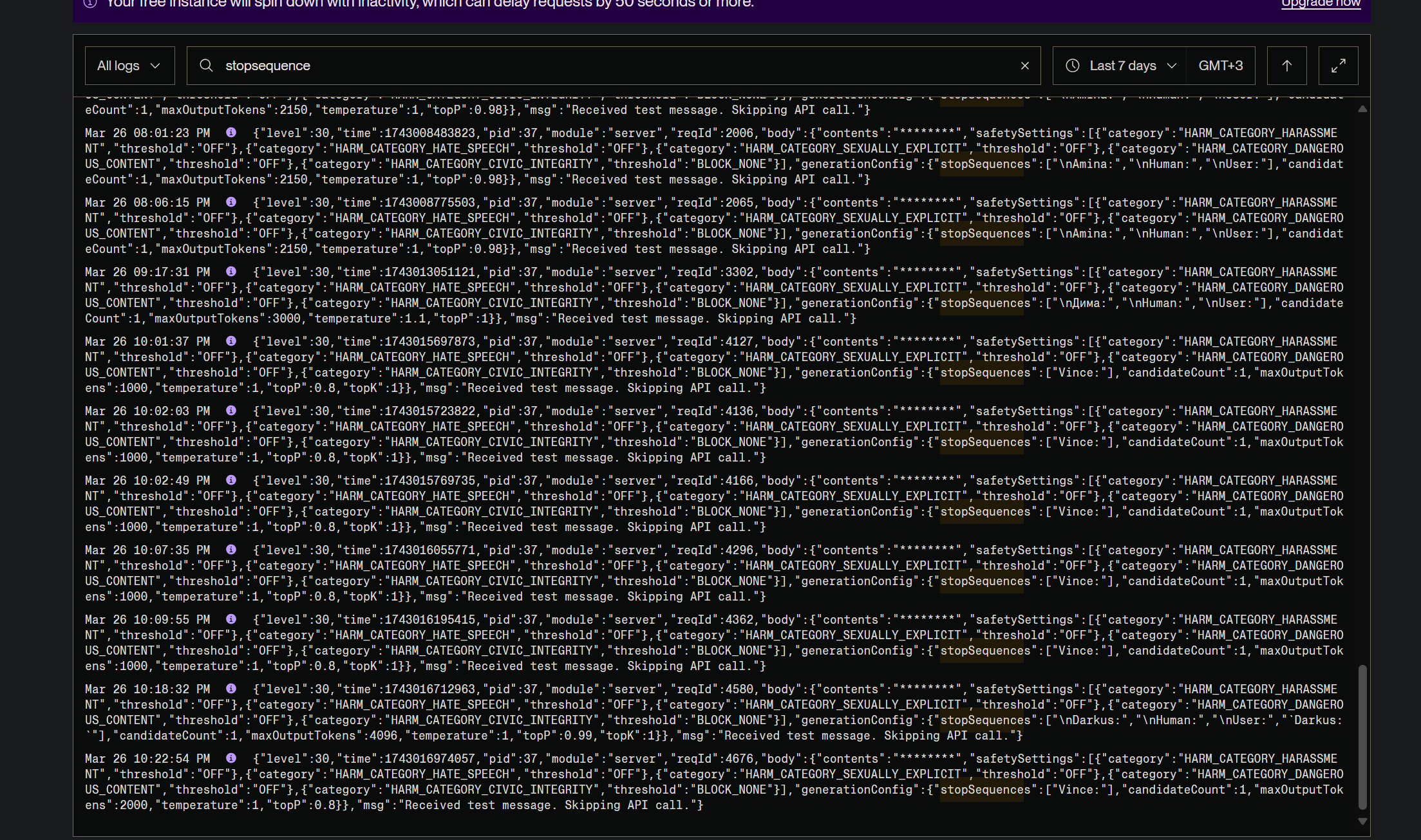
Task: Select the Mar 26 10:07:35 PM log timestamp
Action: click(x=147, y=550)
